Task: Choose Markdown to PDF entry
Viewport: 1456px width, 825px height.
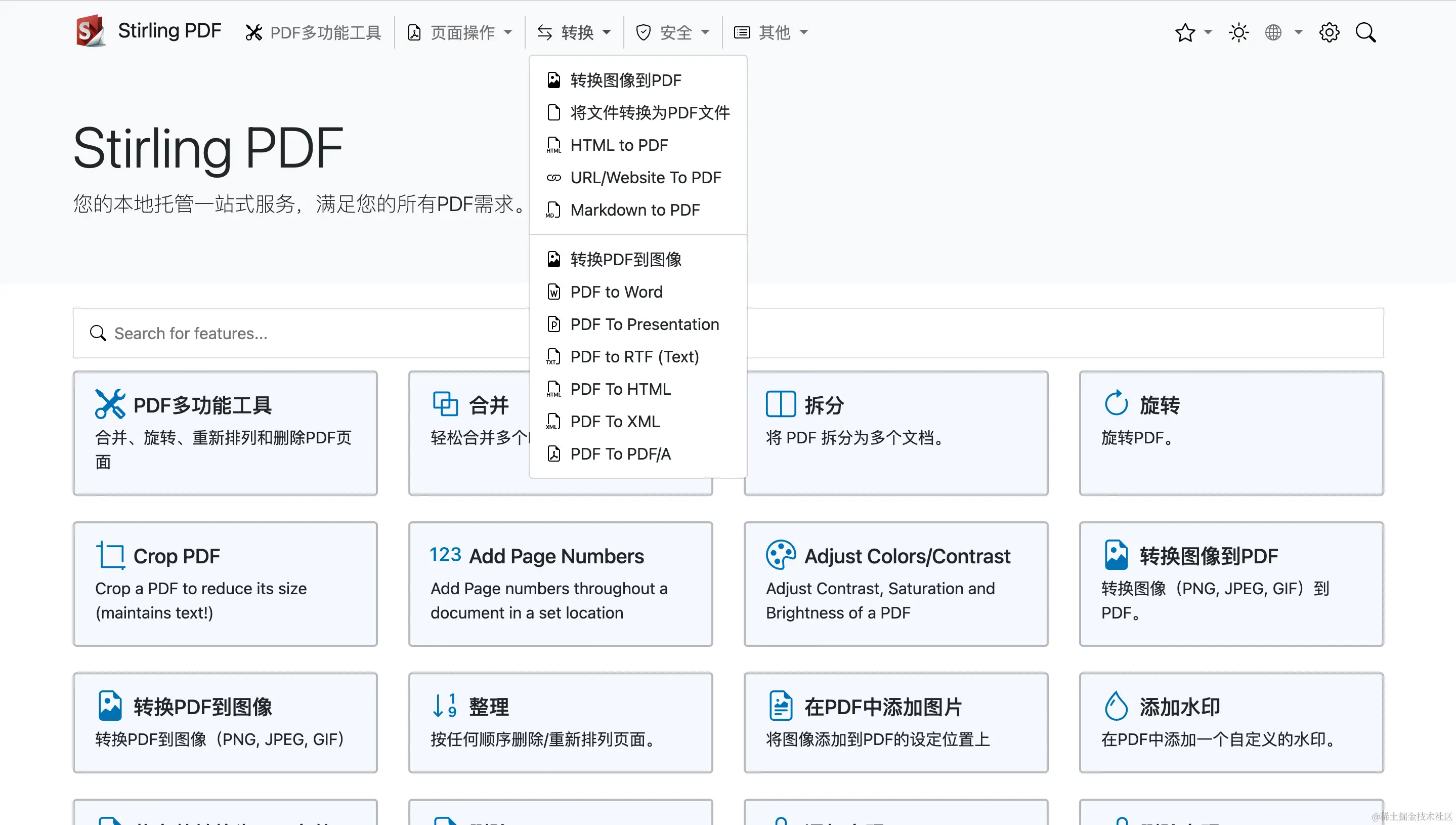Action: [637, 210]
